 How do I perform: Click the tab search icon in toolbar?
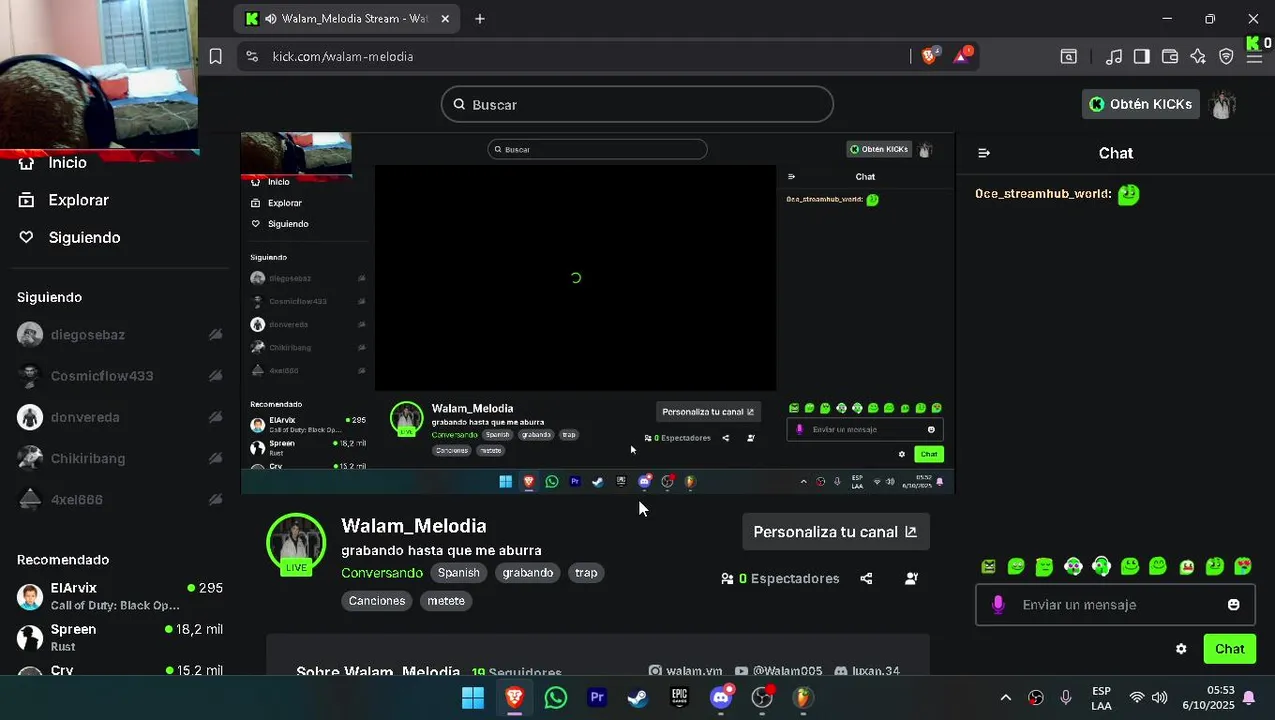point(1069,57)
